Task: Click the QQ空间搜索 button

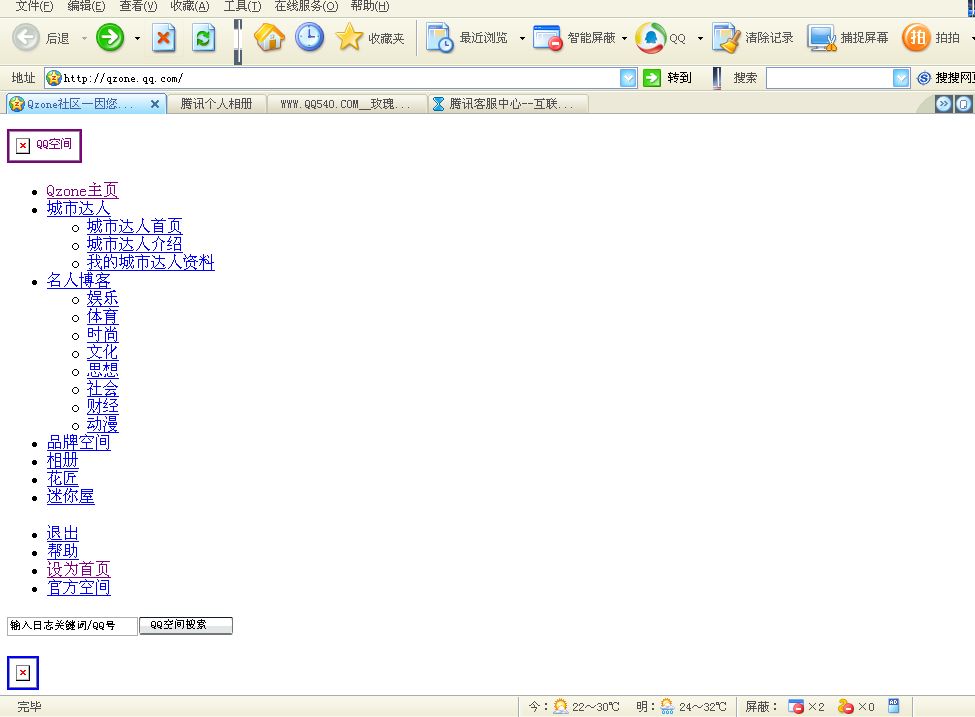Action: coord(186,626)
